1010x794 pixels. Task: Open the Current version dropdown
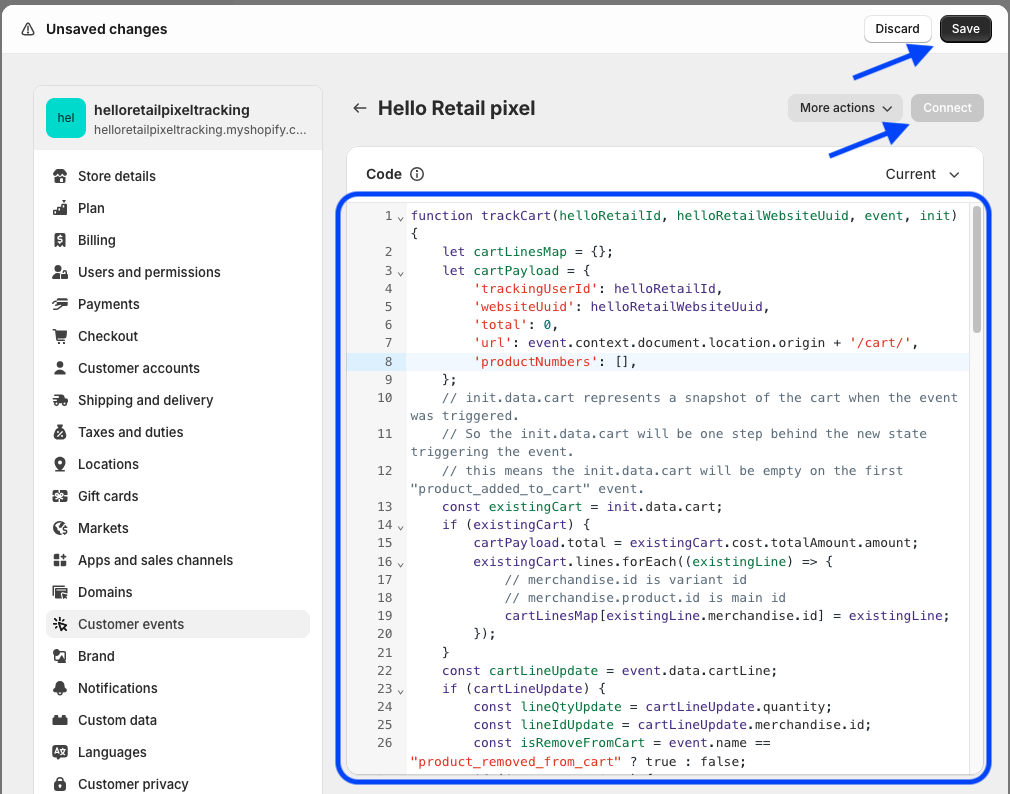[x=922, y=174]
